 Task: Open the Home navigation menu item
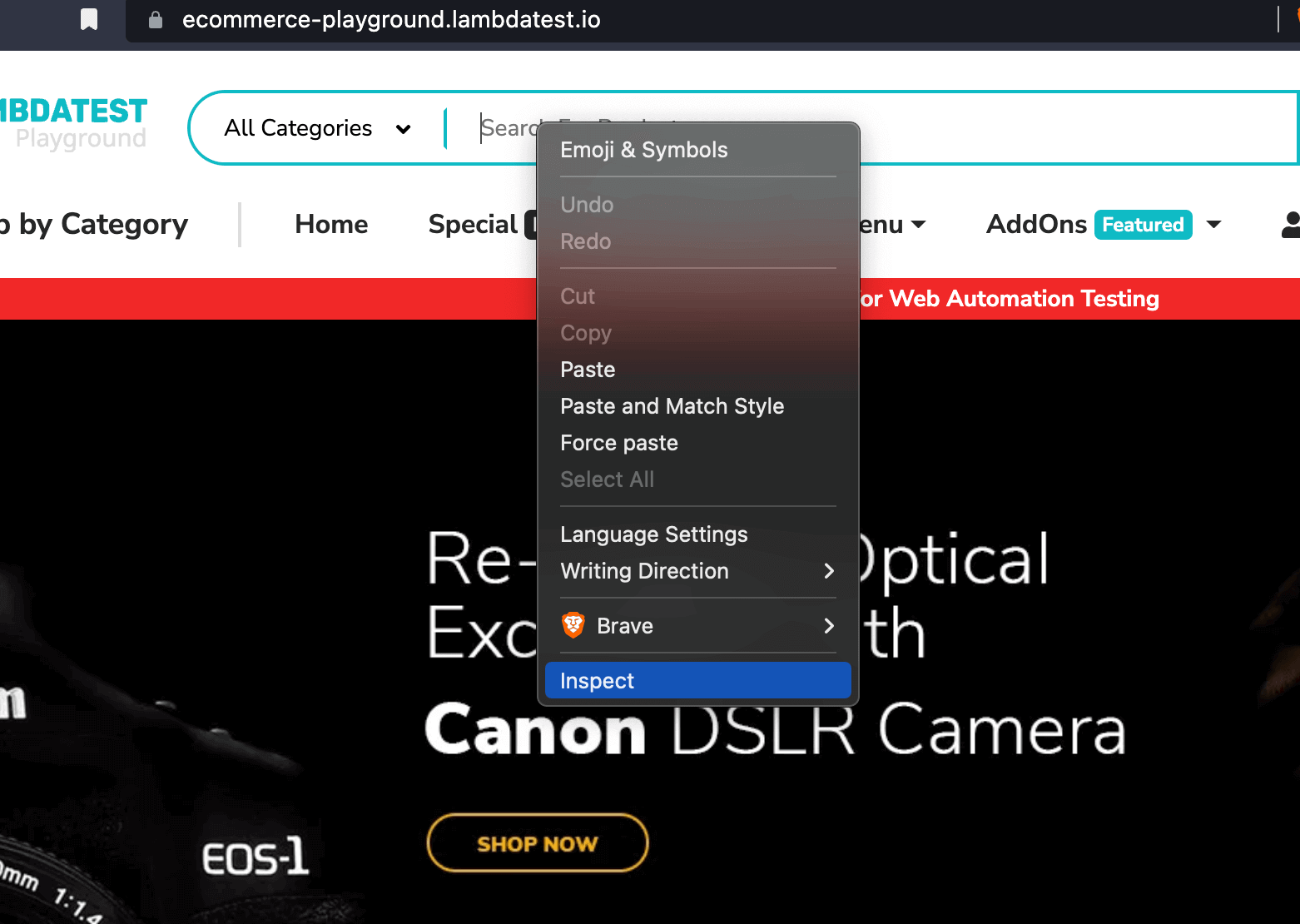[x=330, y=224]
